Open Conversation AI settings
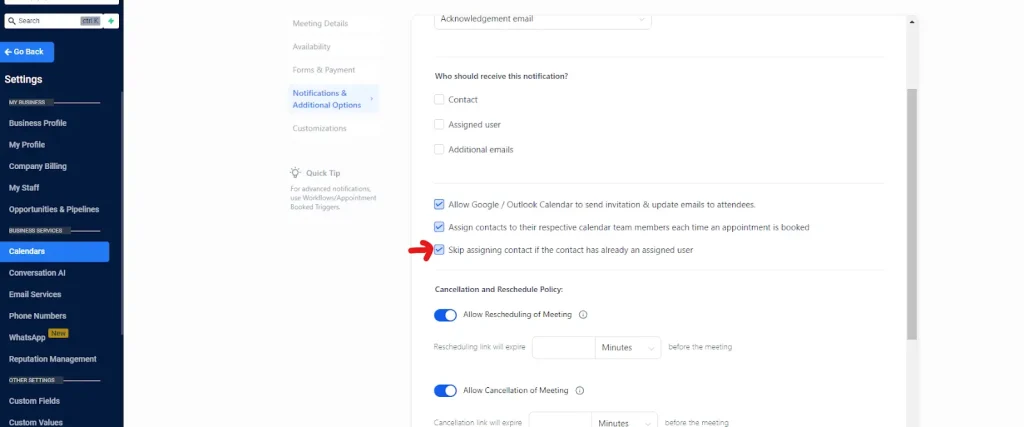 click(37, 273)
